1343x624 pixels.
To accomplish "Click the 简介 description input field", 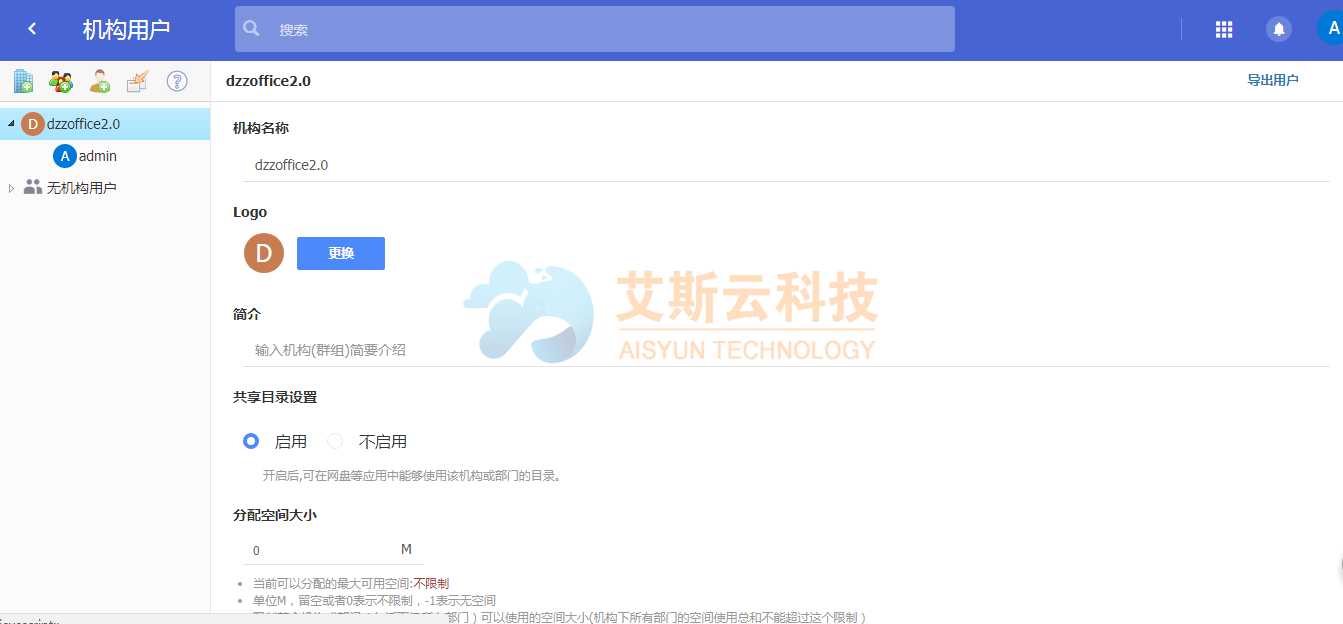I will (785, 350).
